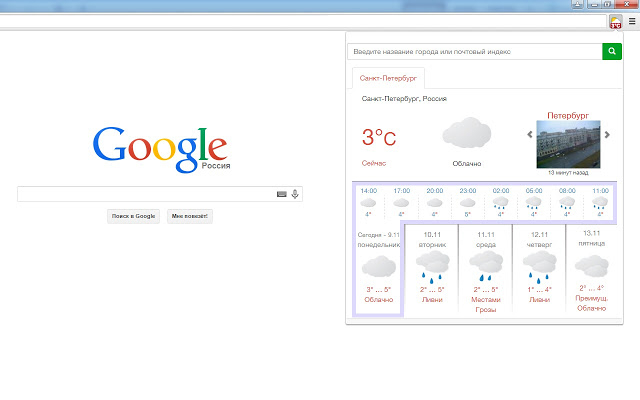
Task: Open the Chrome hamburger menu
Action: [x=632, y=22]
